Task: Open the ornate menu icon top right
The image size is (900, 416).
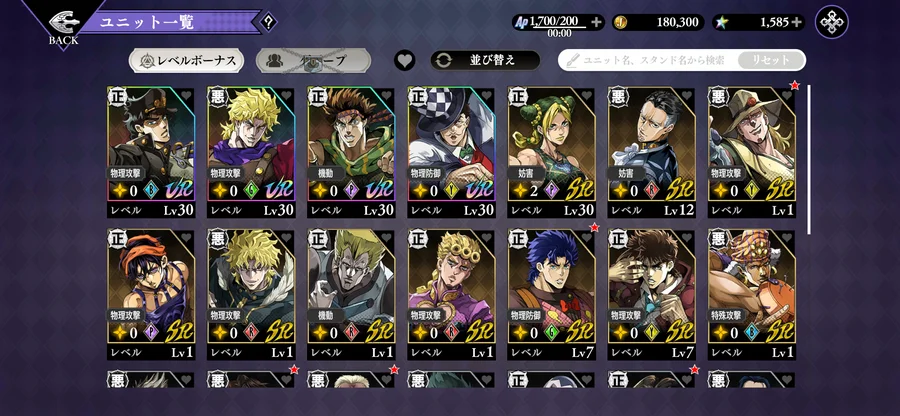Action: pyautogui.click(x=832, y=22)
